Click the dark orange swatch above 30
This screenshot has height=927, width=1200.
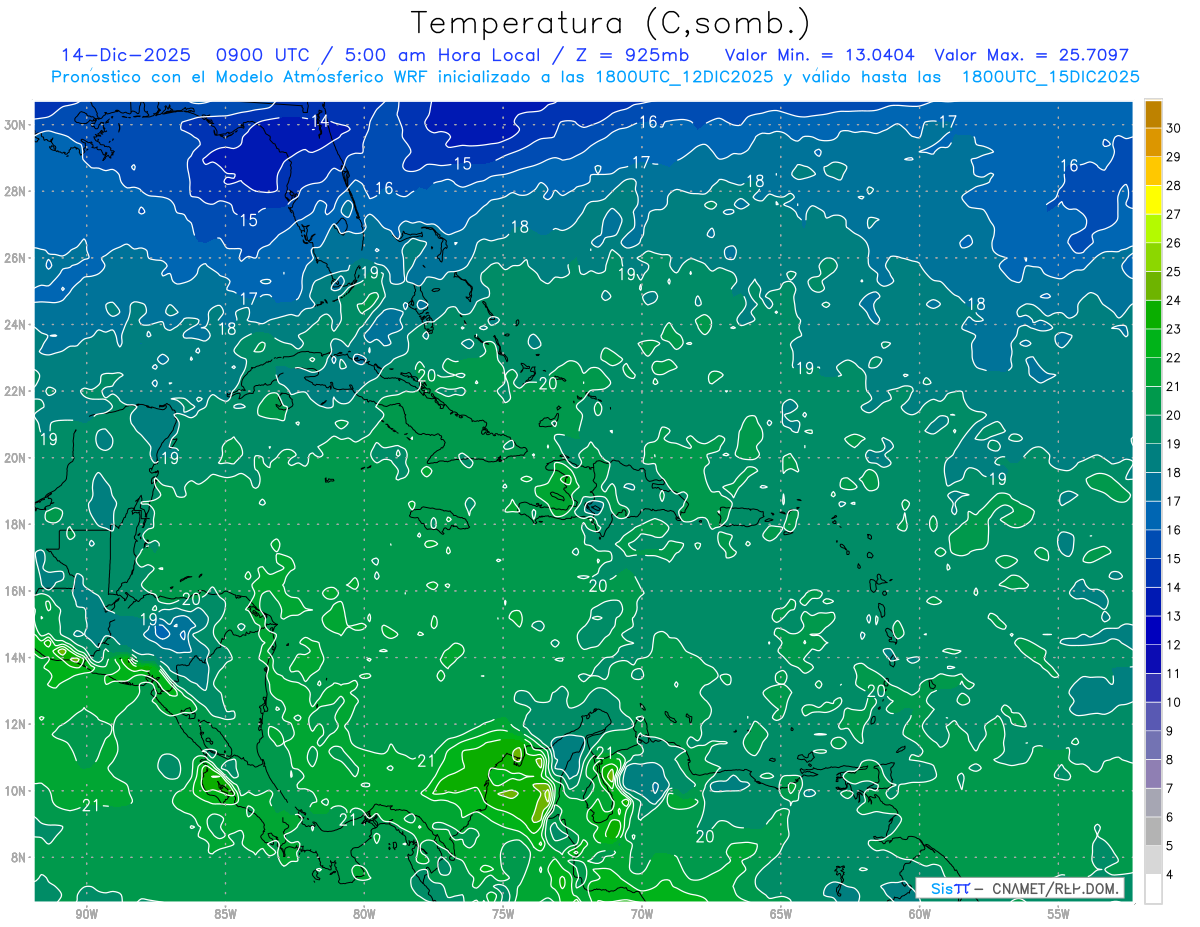point(1154,114)
